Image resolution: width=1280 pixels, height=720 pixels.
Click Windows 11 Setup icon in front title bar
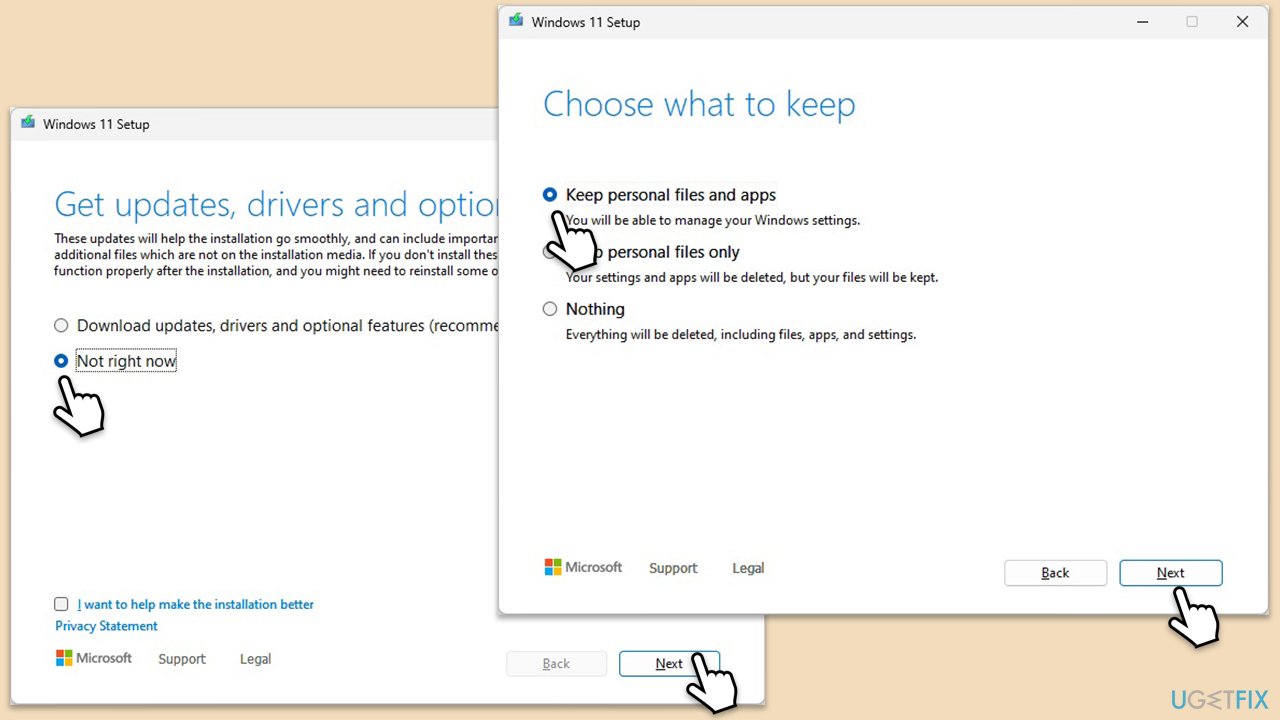516,21
